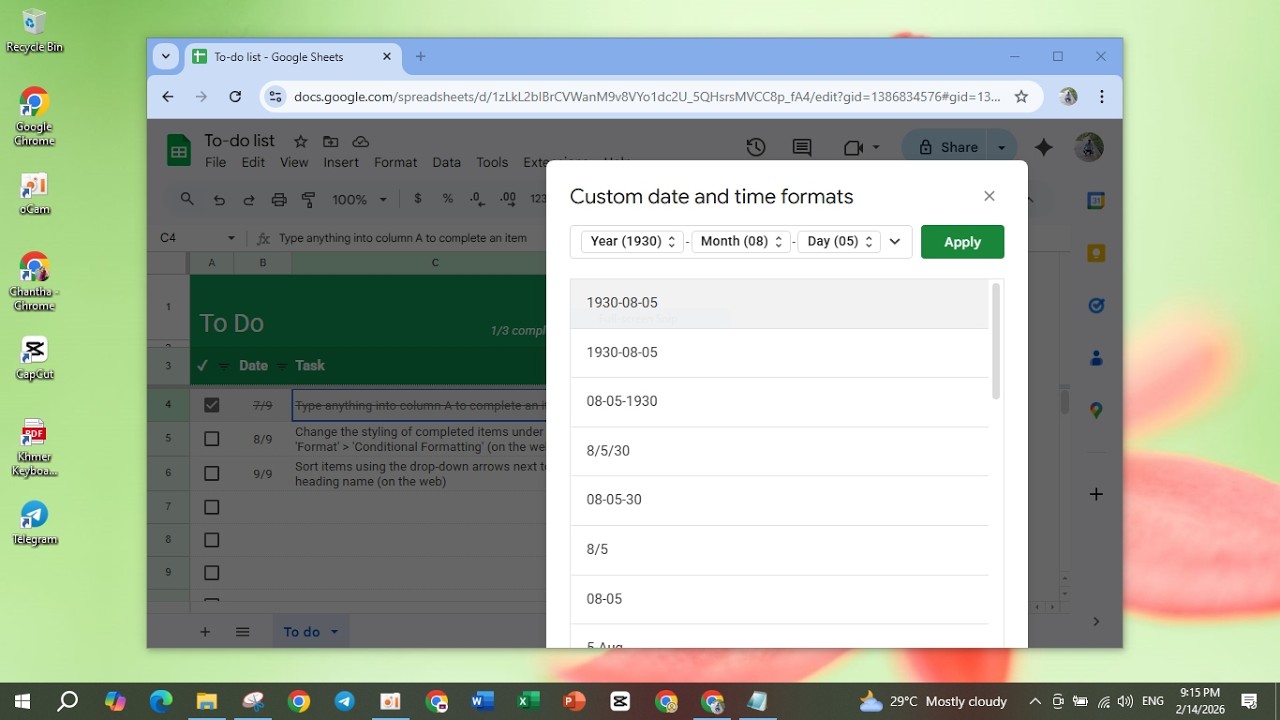Open the File menu

215,162
